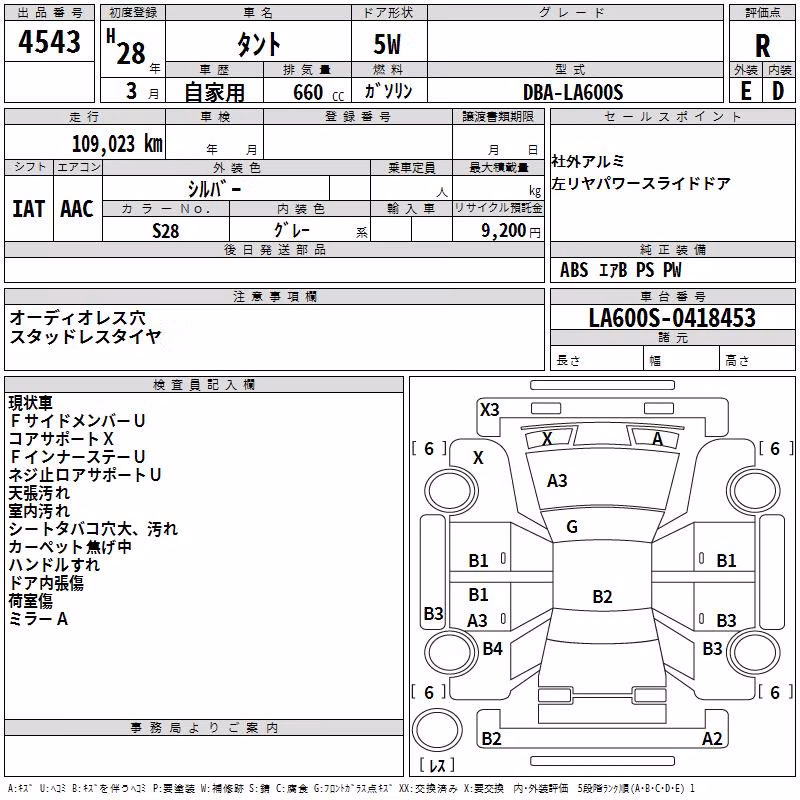Click 左リヤパワースライドドア sales point line
The width and height of the screenshot is (800, 800).
click(641, 183)
